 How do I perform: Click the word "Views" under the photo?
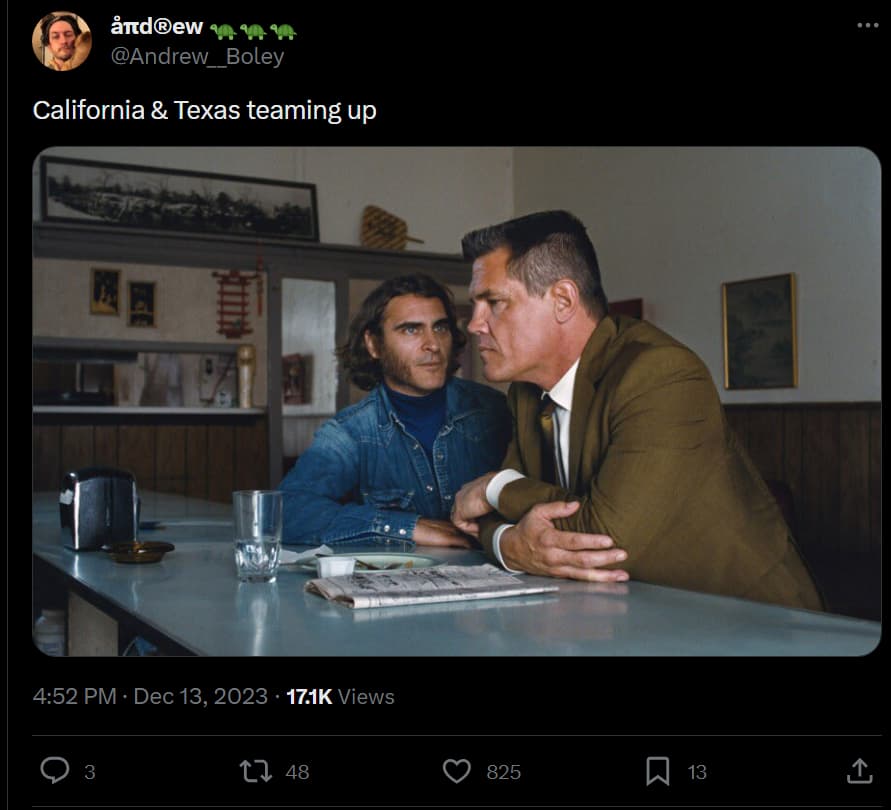tap(366, 696)
